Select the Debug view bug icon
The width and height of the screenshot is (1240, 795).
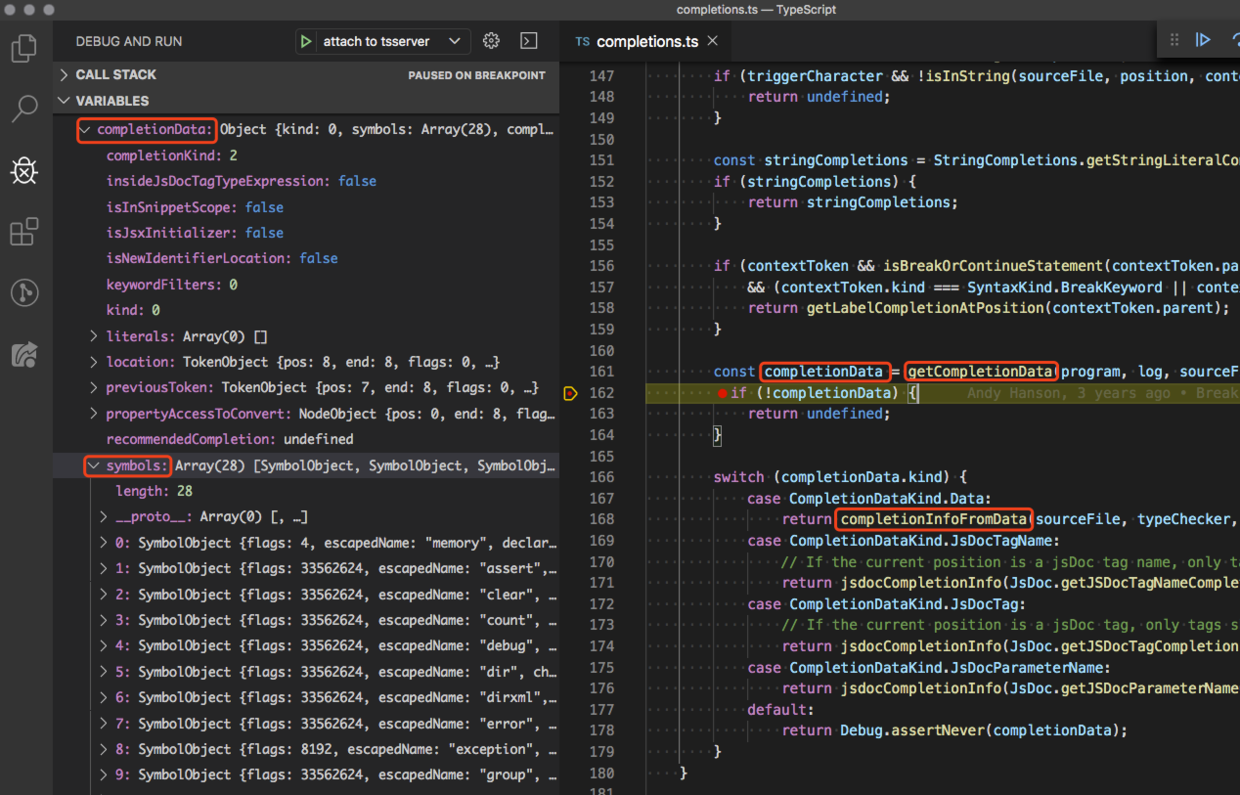click(24, 171)
